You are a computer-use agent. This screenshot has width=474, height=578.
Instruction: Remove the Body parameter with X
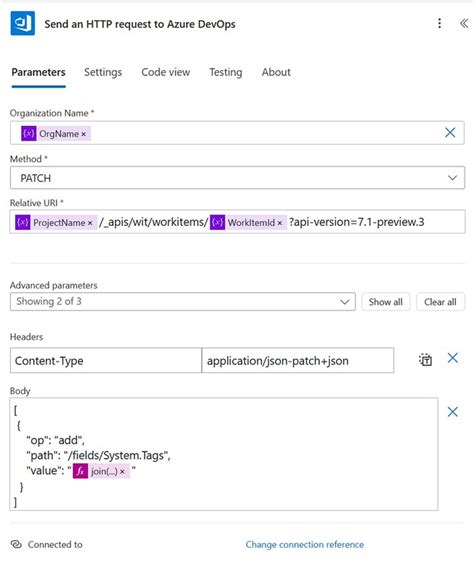pos(453,412)
